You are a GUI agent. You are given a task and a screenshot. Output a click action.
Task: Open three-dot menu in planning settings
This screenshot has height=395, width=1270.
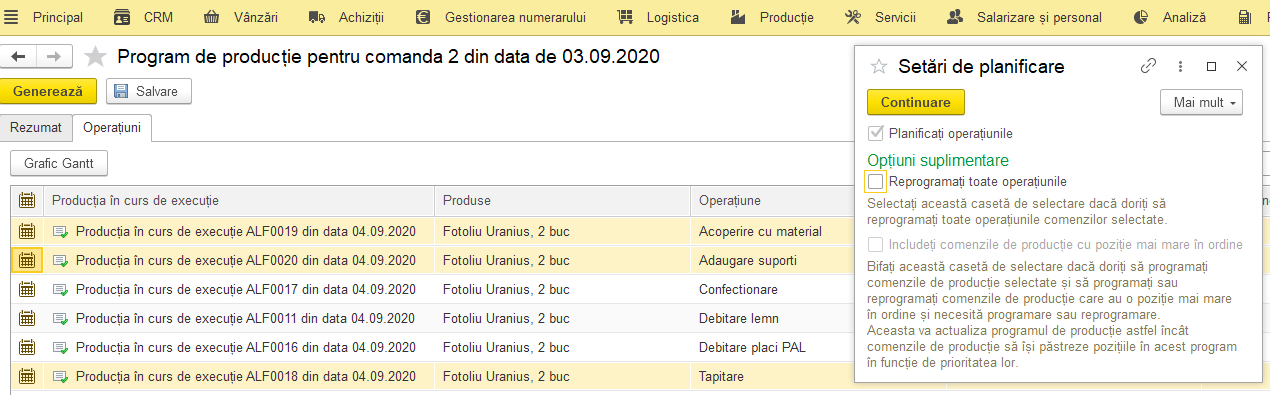pos(1181,67)
